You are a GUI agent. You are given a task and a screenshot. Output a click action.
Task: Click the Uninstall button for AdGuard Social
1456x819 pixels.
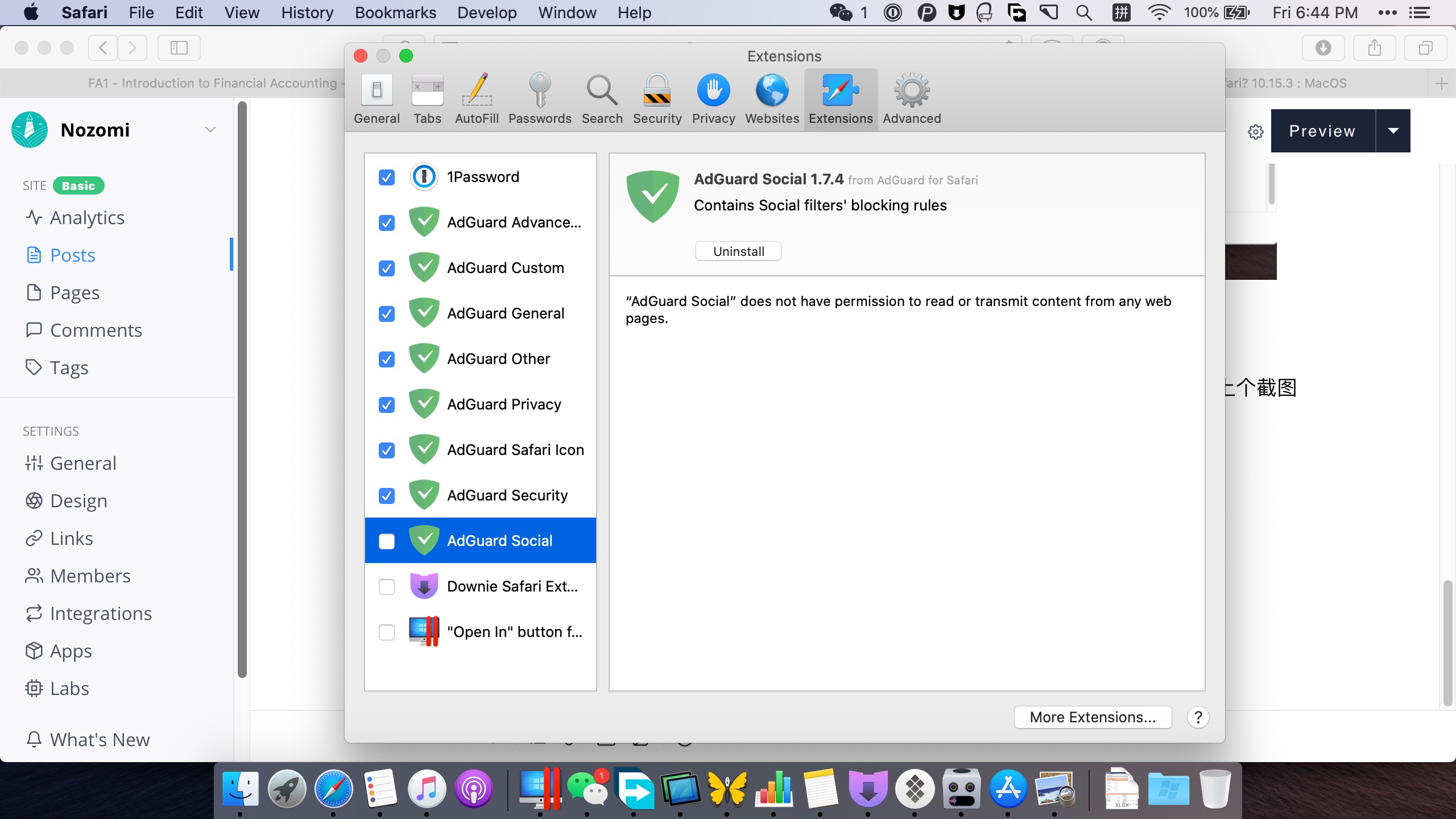738,251
